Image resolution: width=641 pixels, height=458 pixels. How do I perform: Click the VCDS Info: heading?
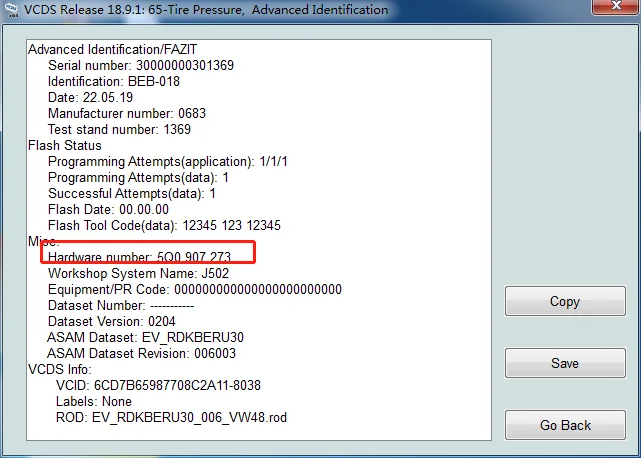[x=60, y=369]
